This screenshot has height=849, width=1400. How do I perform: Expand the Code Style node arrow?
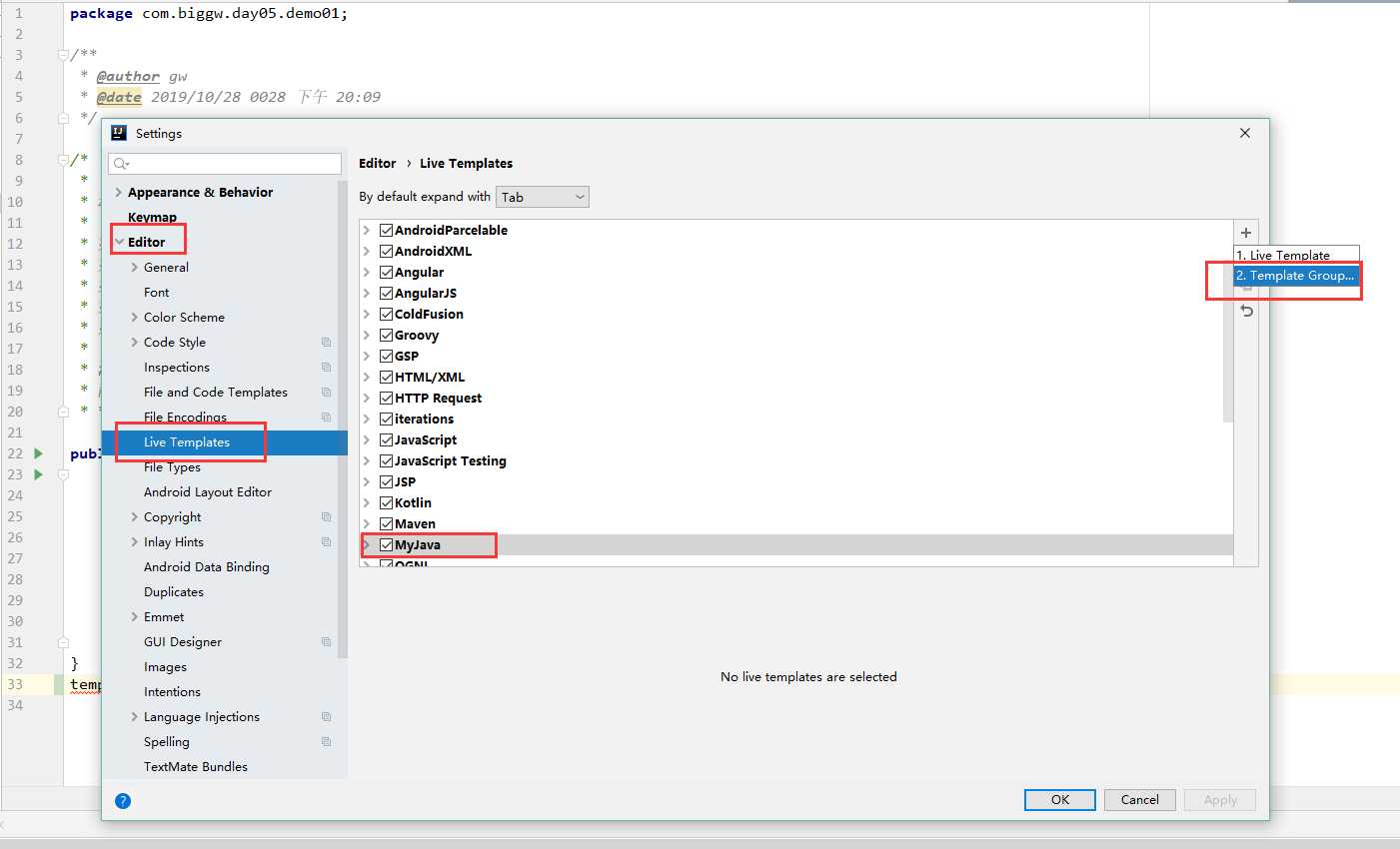pos(135,343)
